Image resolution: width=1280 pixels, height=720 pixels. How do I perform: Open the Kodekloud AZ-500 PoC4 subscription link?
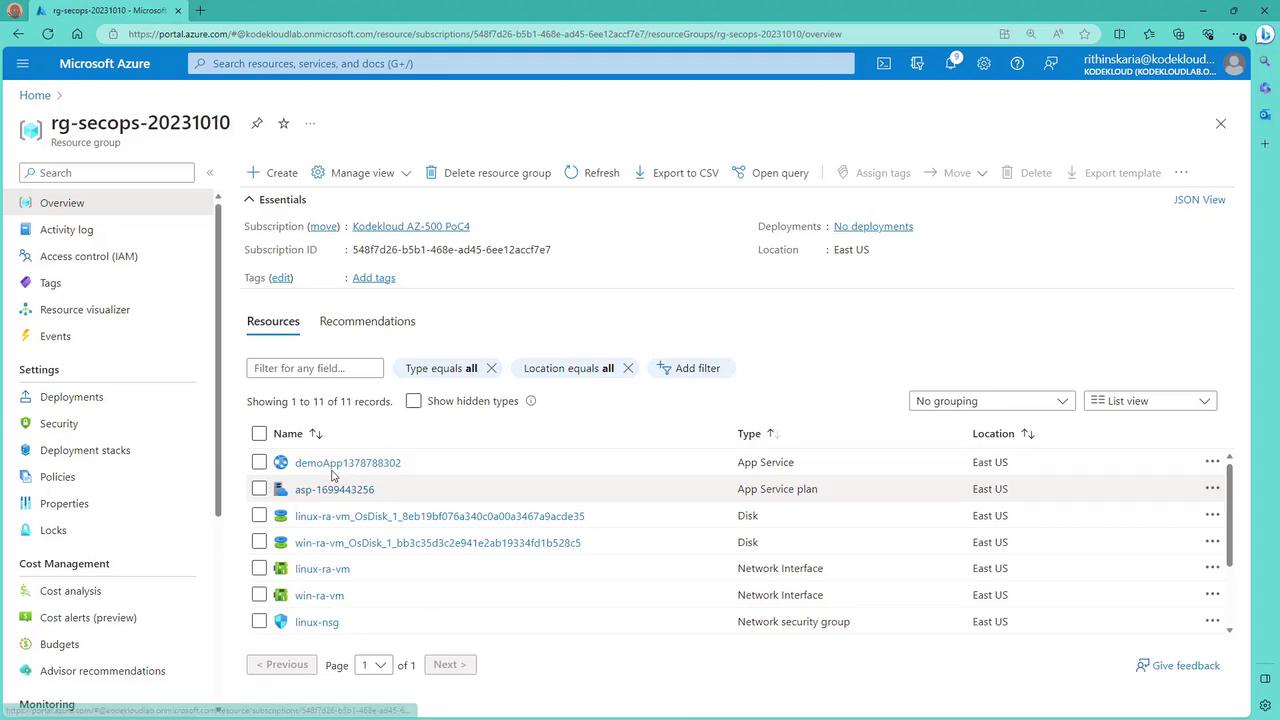[411, 226]
